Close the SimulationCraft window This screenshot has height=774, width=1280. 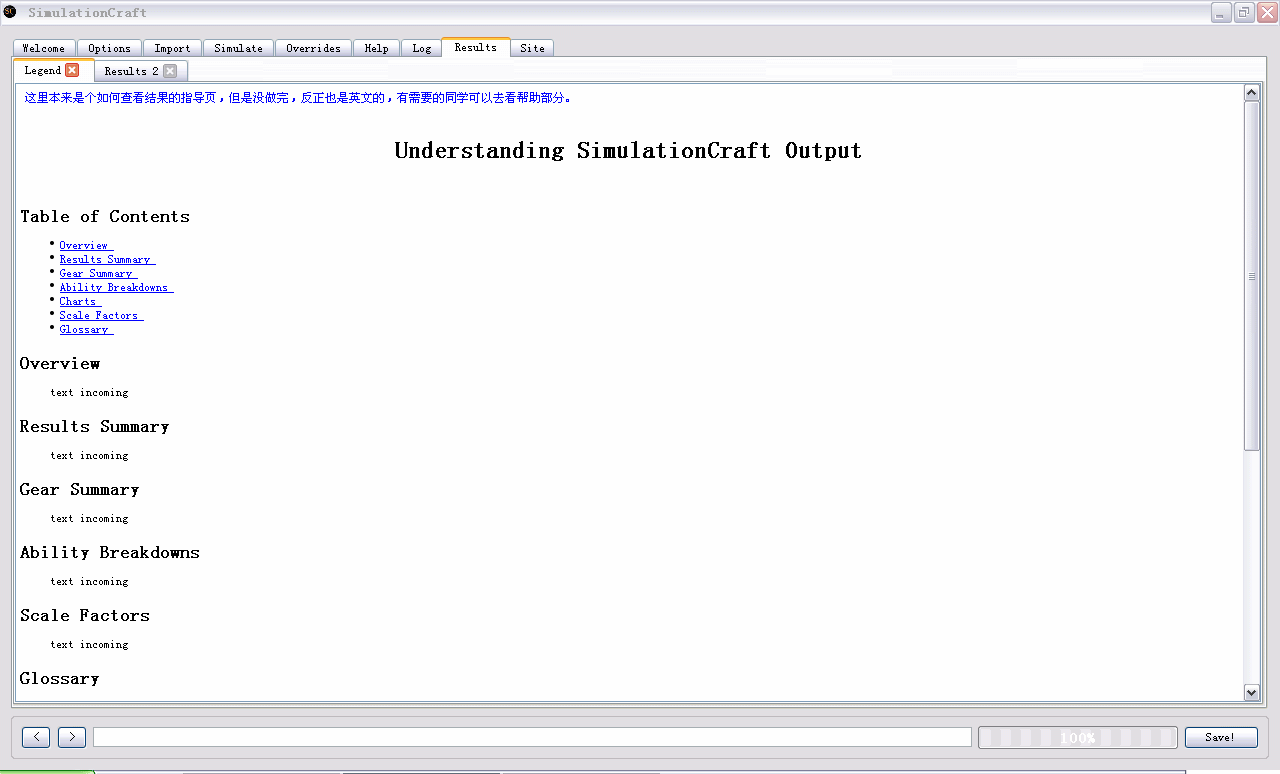[x=1267, y=12]
